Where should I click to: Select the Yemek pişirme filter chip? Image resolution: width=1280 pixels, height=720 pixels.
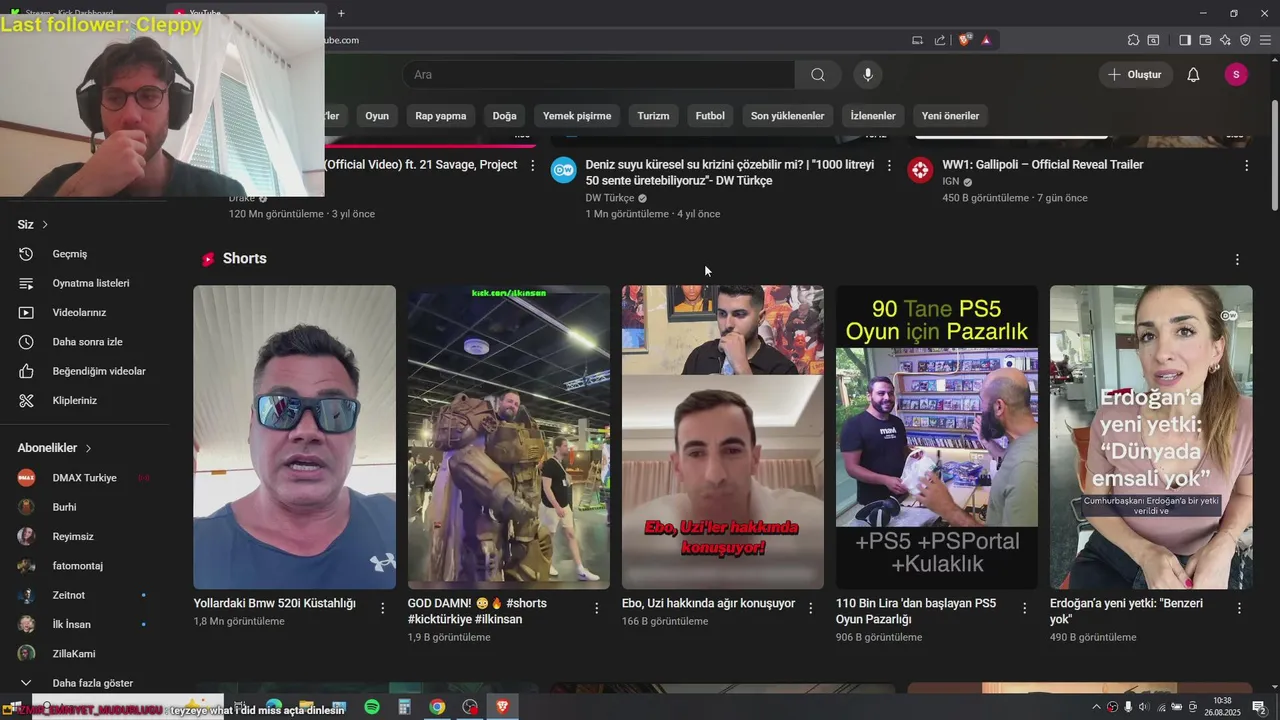[577, 116]
